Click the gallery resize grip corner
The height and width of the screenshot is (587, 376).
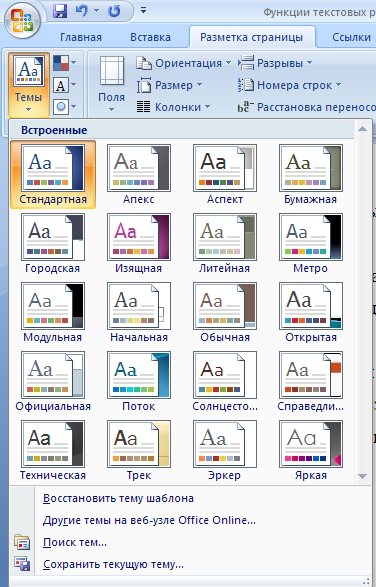366,580
